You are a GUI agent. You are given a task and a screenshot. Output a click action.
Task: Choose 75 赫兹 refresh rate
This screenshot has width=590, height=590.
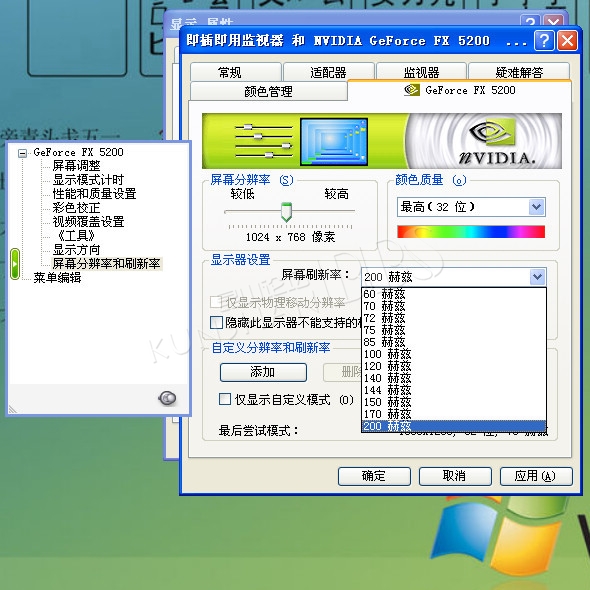click(453, 330)
